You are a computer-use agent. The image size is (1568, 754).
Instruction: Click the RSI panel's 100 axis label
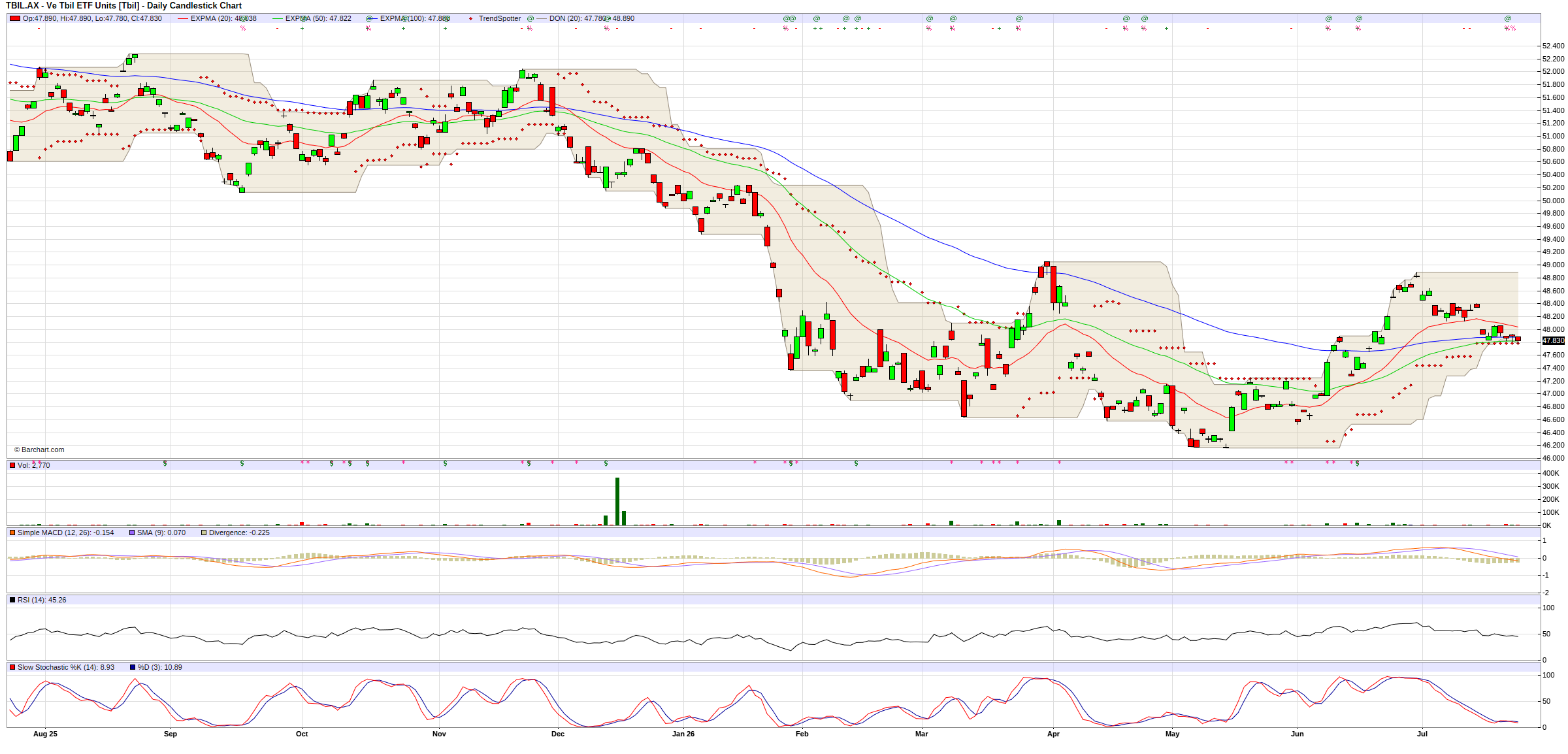(1548, 608)
